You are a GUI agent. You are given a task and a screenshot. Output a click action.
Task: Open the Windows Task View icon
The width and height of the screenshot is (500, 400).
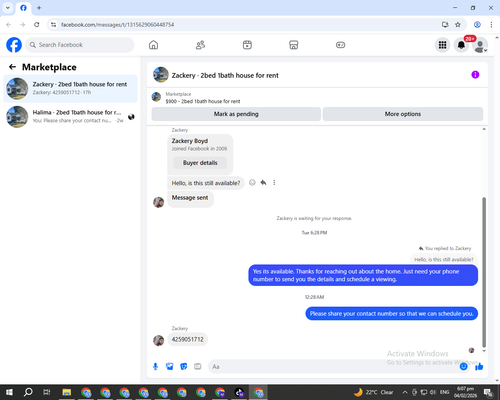pos(47,392)
